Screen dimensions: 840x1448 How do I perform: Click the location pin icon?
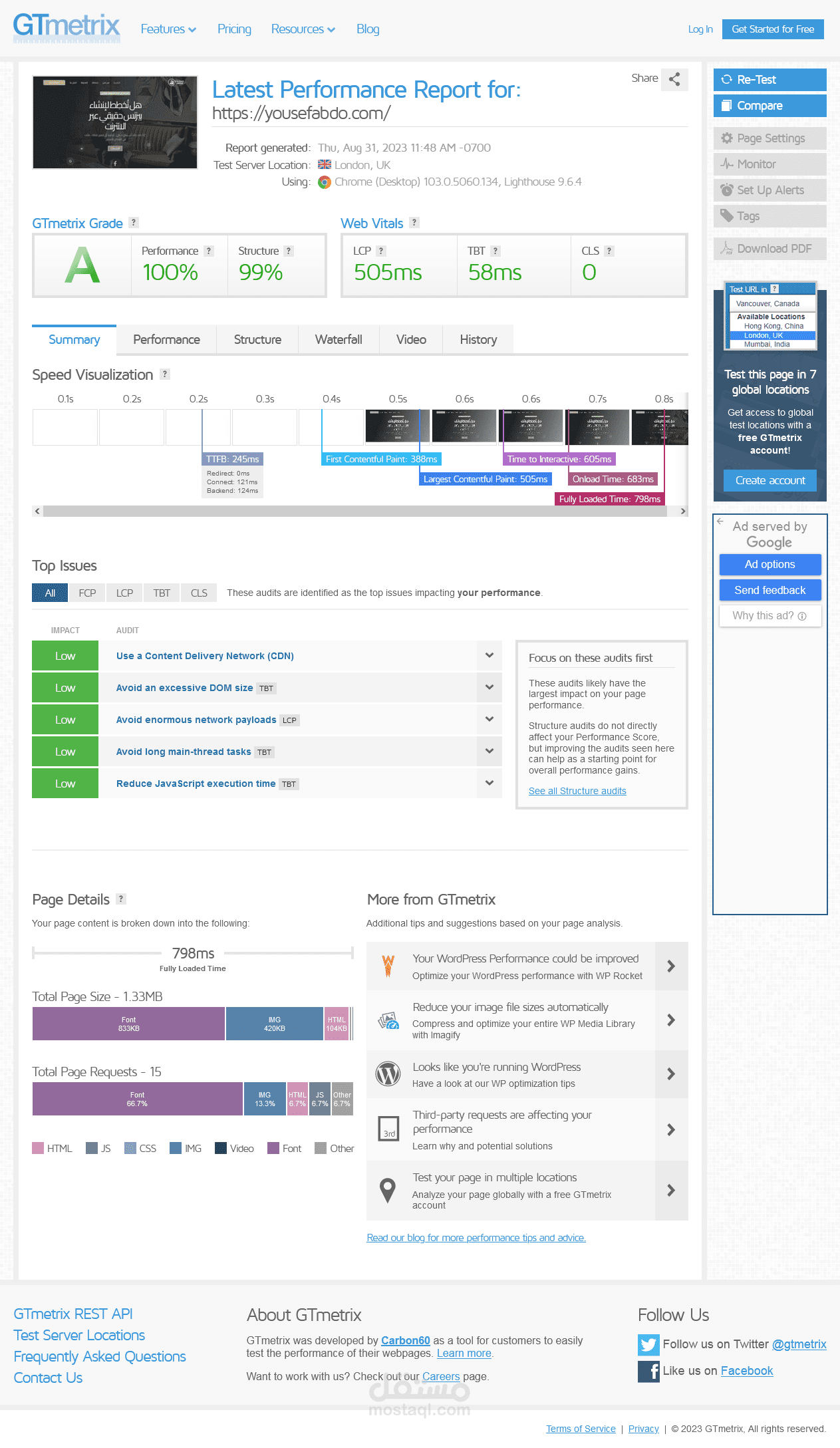pos(388,1191)
